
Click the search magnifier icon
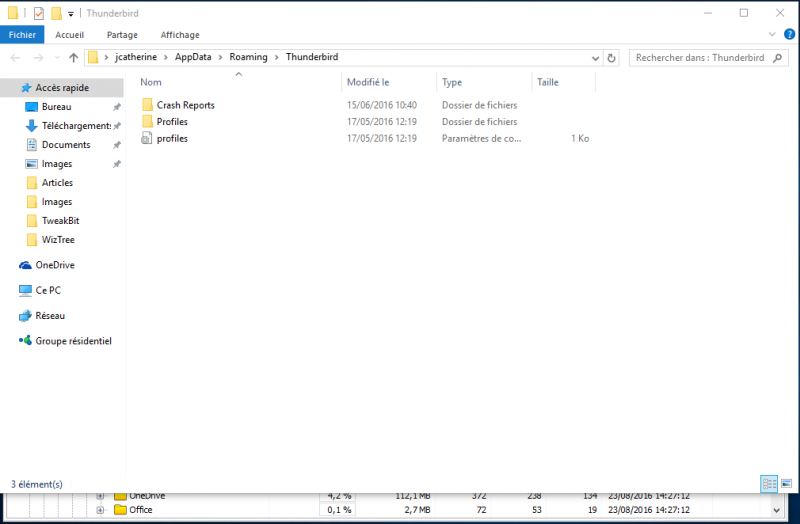coord(778,58)
